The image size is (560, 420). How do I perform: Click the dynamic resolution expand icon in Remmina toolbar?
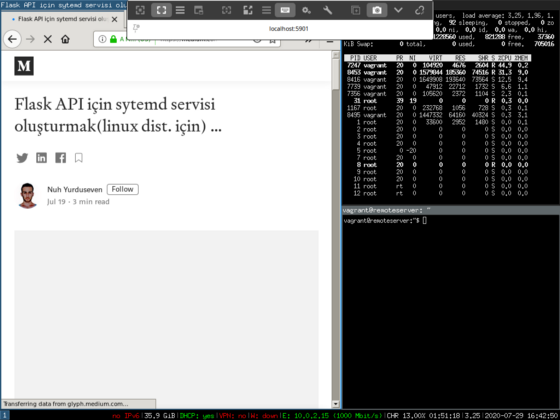(x=248, y=10)
